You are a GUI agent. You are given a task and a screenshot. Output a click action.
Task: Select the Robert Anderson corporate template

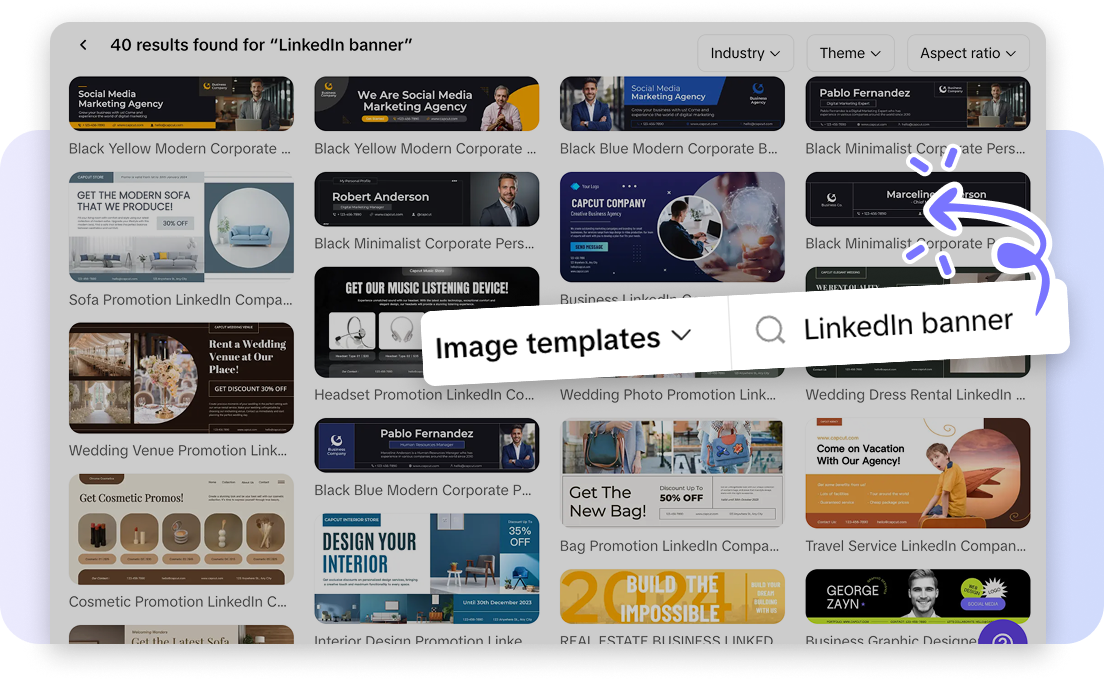tap(427, 199)
